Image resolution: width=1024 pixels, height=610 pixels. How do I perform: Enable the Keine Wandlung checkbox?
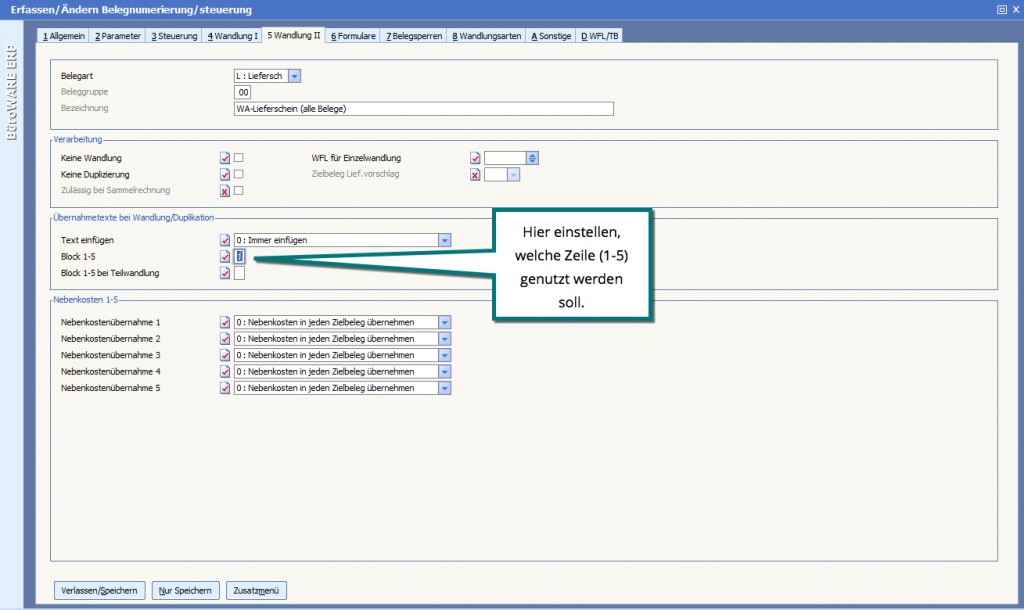click(239, 158)
